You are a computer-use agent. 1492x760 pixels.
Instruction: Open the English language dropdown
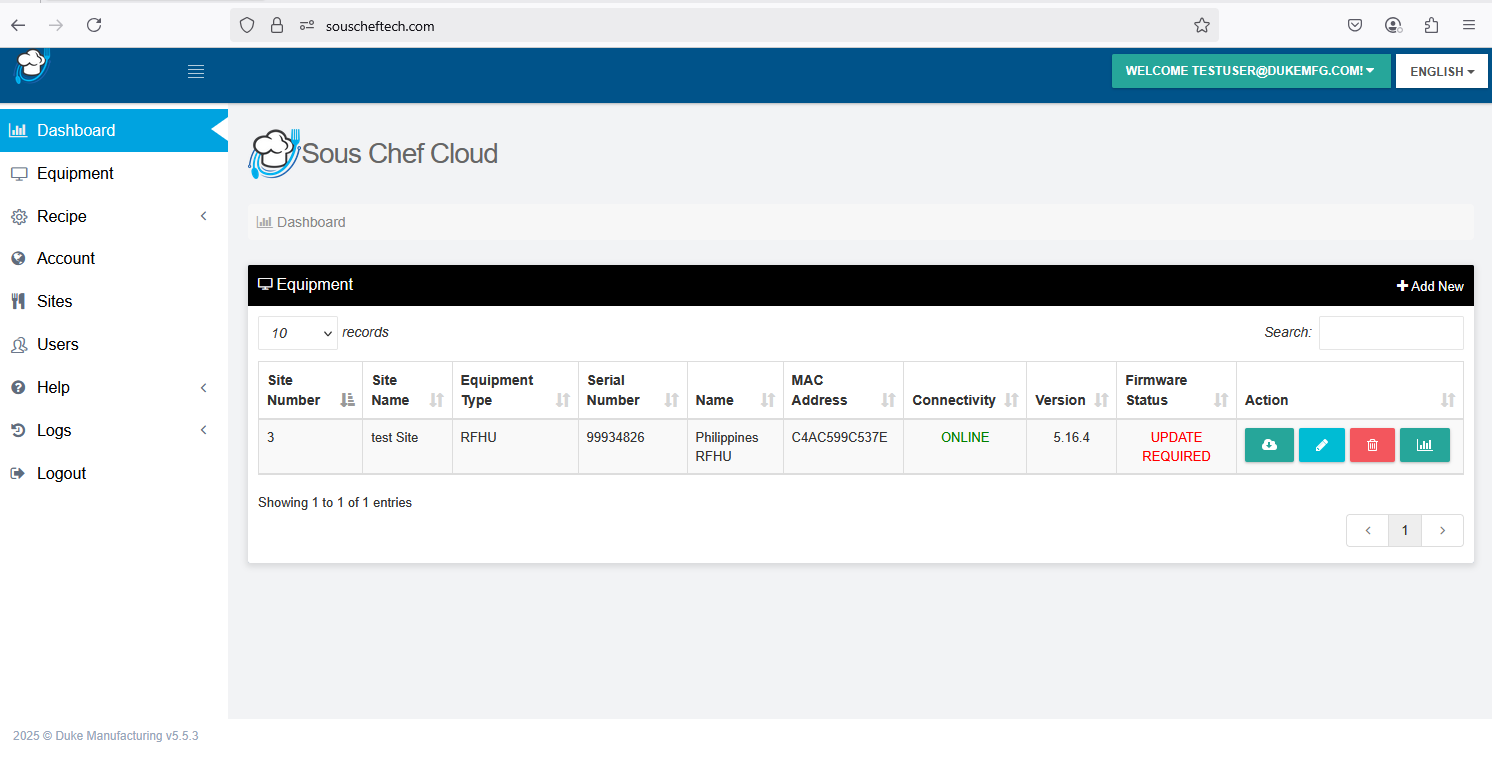[1442, 71]
